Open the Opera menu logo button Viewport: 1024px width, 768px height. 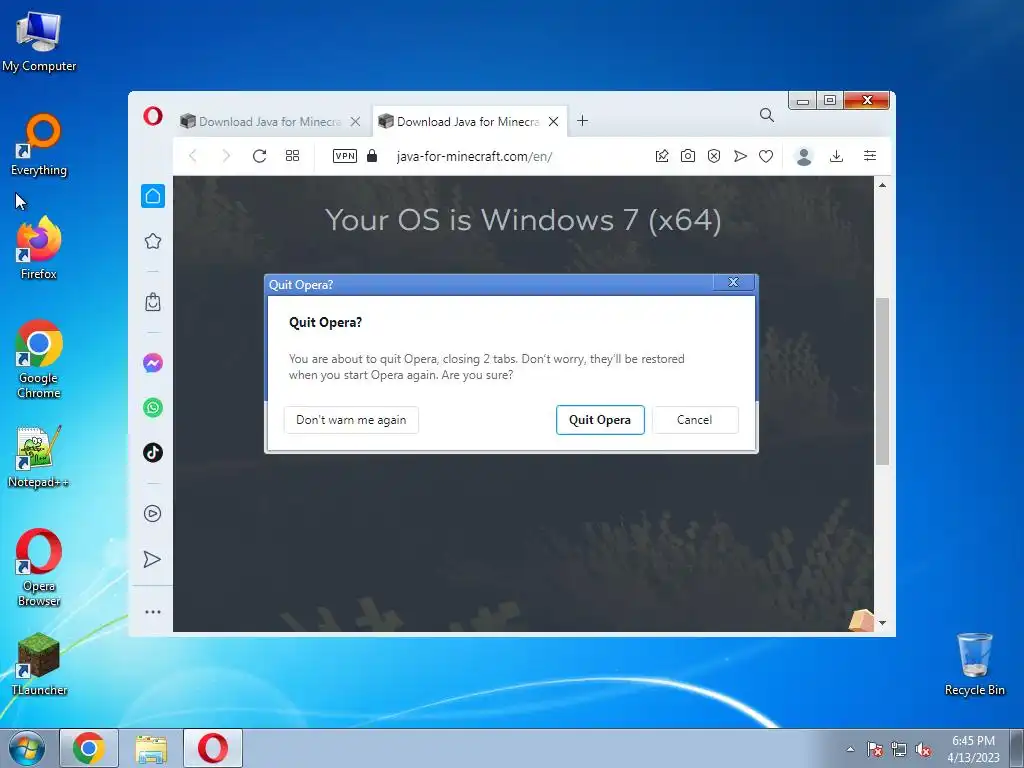pyautogui.click(x=153, y=116)
